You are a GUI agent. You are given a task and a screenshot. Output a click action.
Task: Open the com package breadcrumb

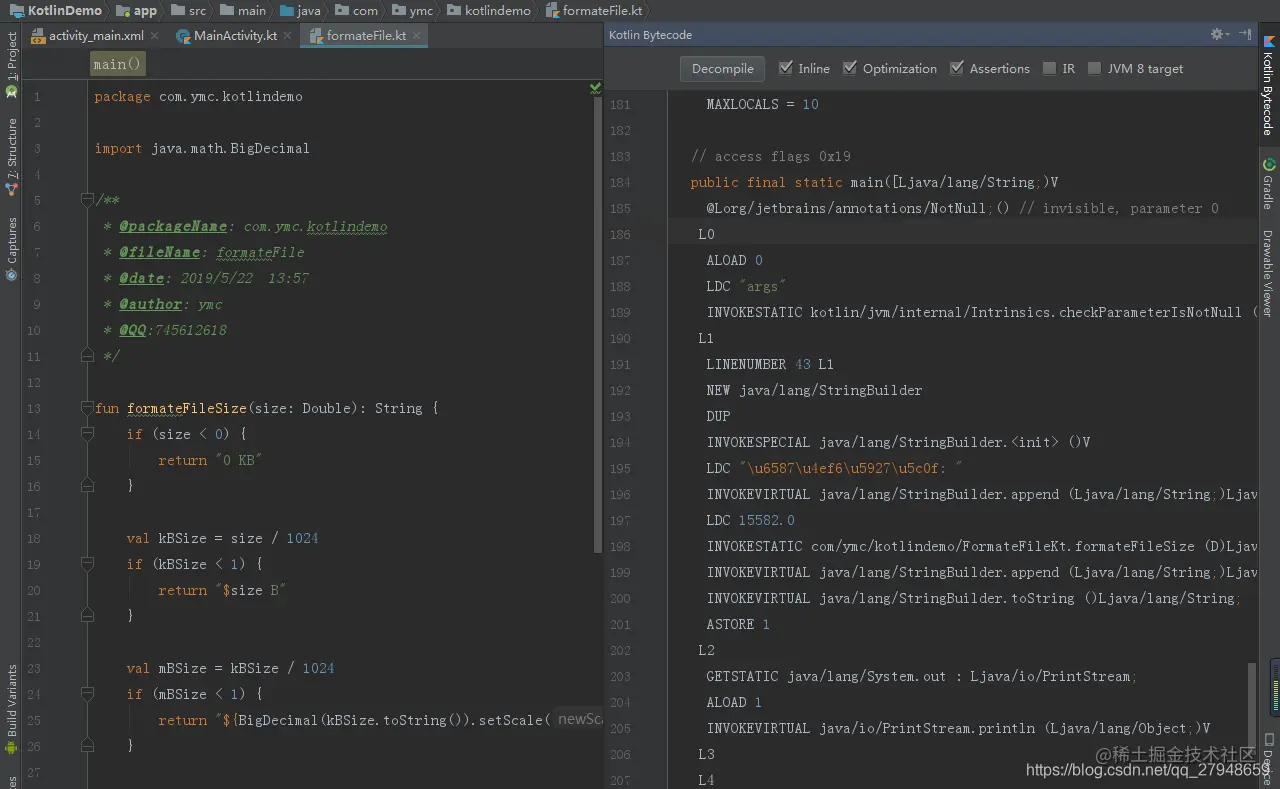357,10
